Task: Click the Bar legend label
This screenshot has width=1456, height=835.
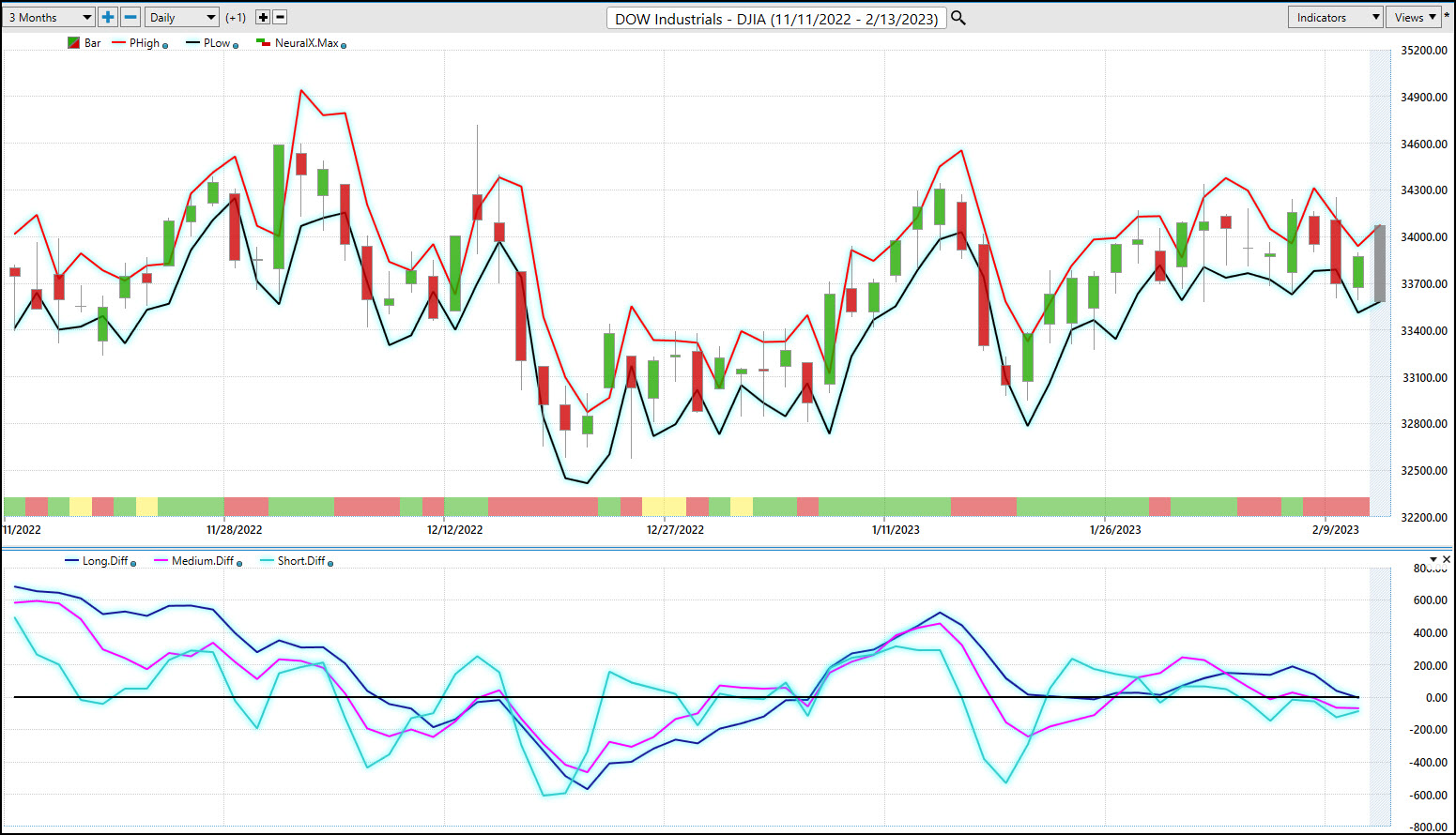Action: click(92, 43)
